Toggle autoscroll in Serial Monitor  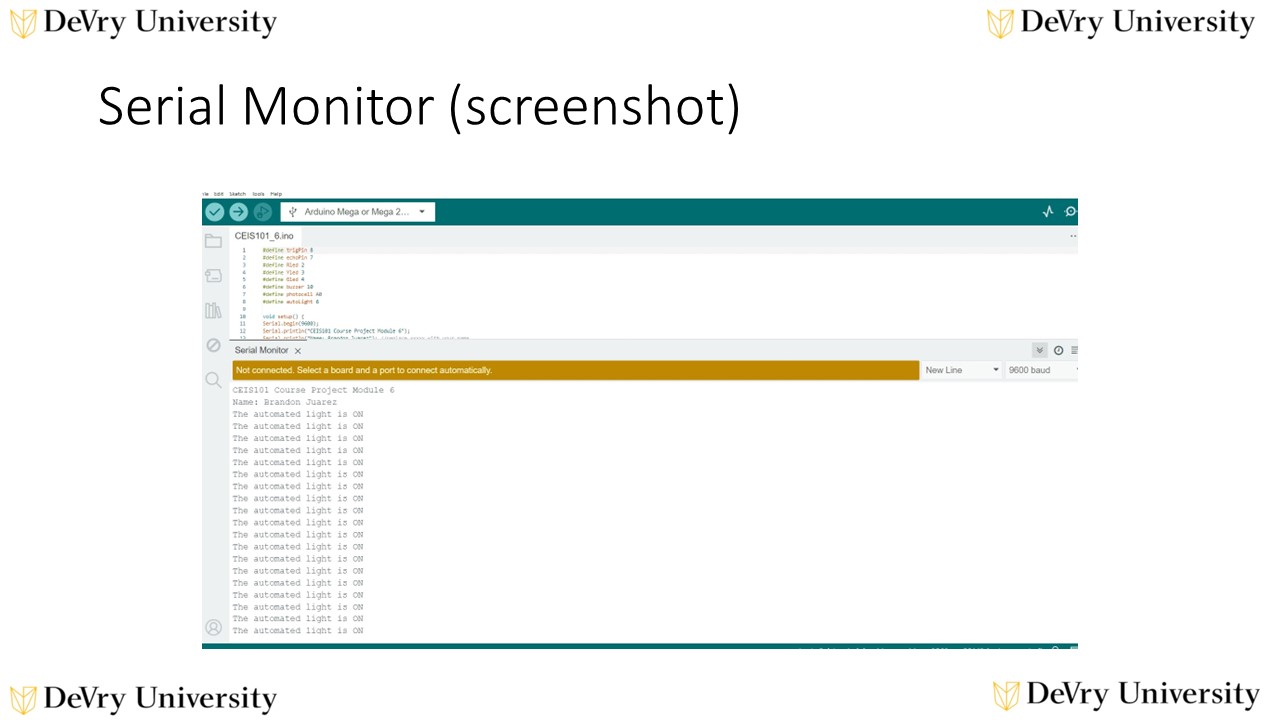pos(1040,350)
